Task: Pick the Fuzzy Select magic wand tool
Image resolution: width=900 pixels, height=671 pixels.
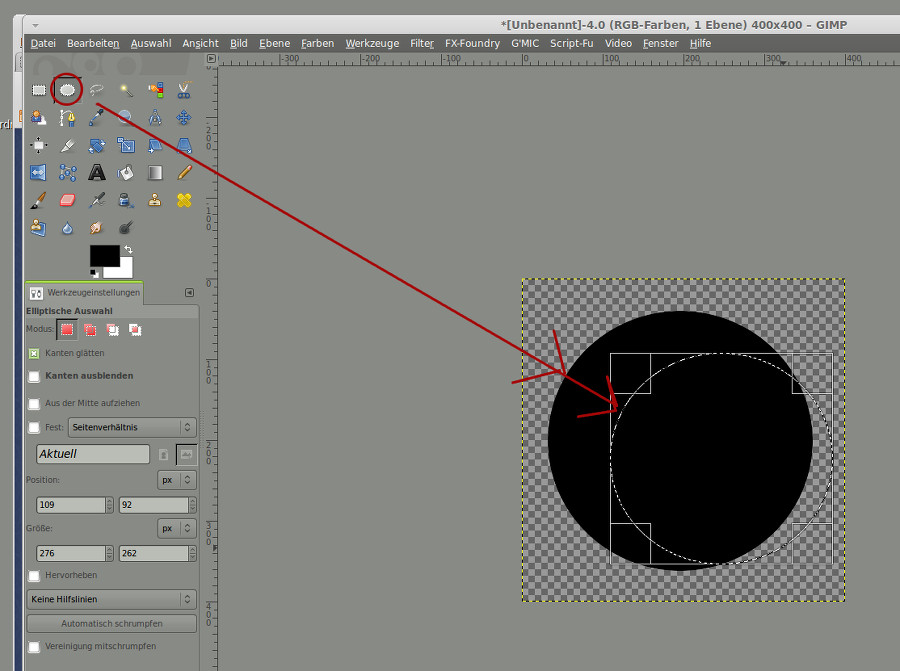Action: point(126,90)
